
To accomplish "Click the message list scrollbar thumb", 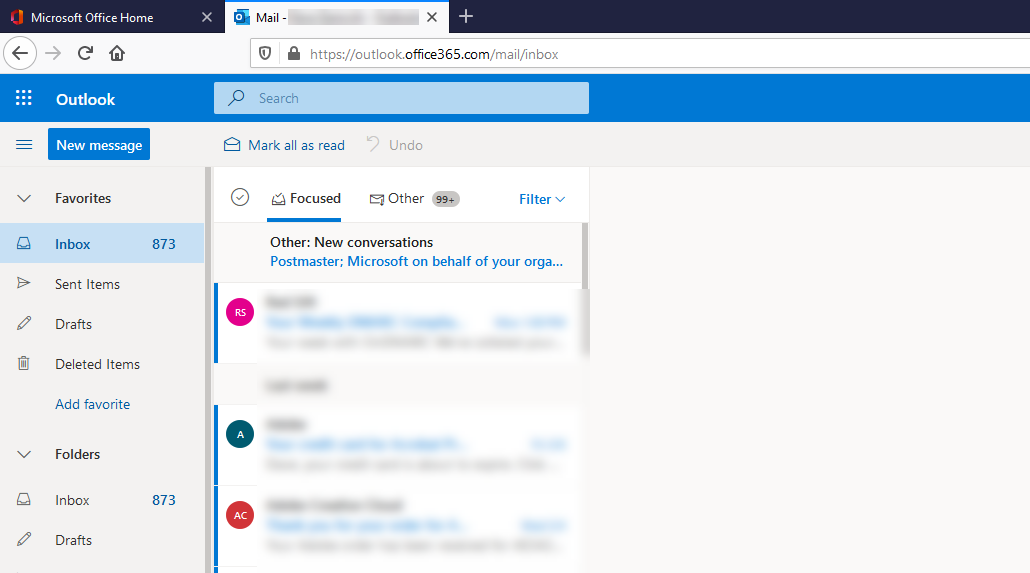I will [585, 289].
